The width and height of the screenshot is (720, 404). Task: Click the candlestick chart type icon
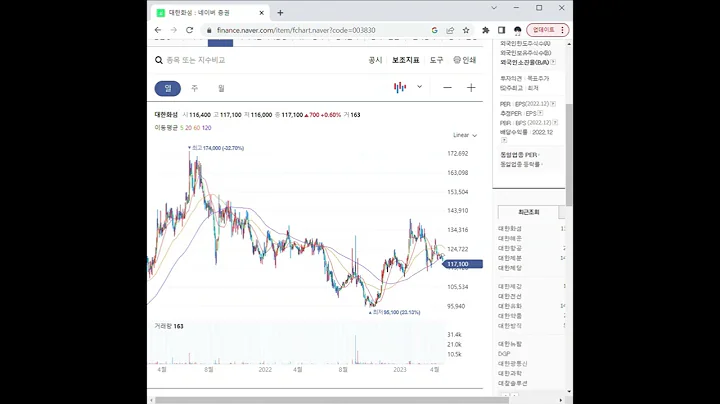400,87
